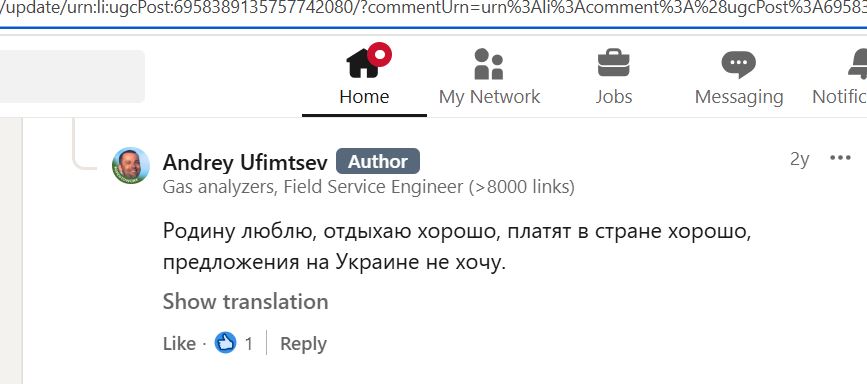
Task: Click the search input field
Action: click(x=72, y=76)
